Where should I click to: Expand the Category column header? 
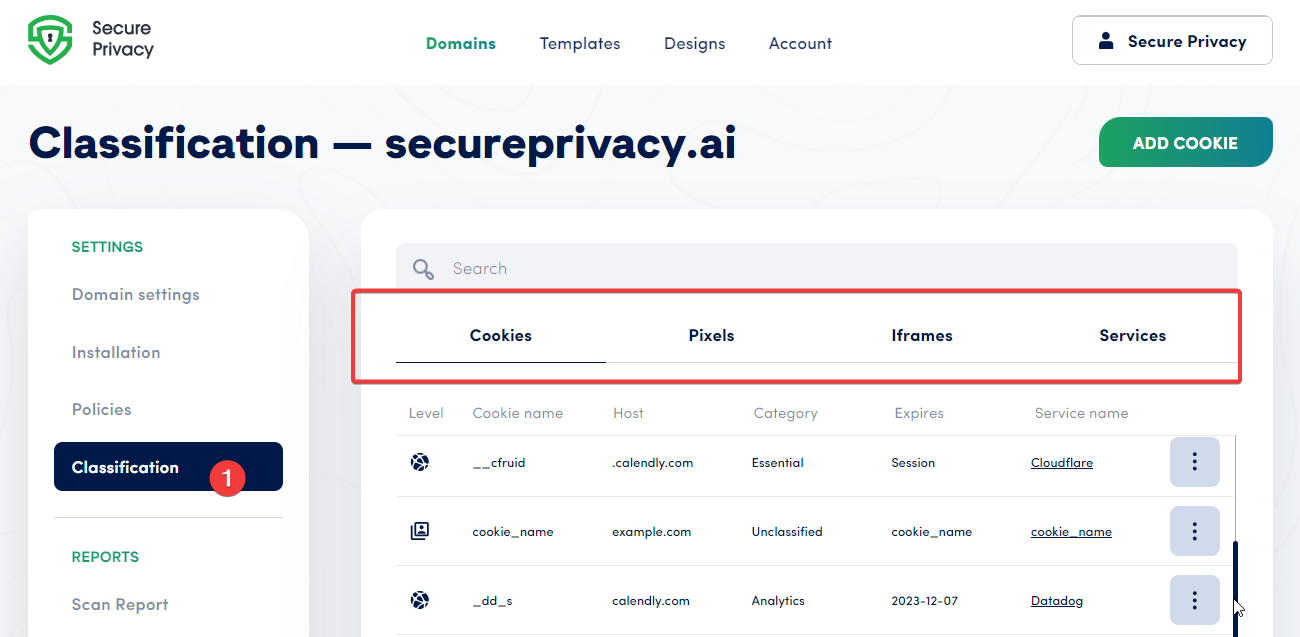coord(786,412)
